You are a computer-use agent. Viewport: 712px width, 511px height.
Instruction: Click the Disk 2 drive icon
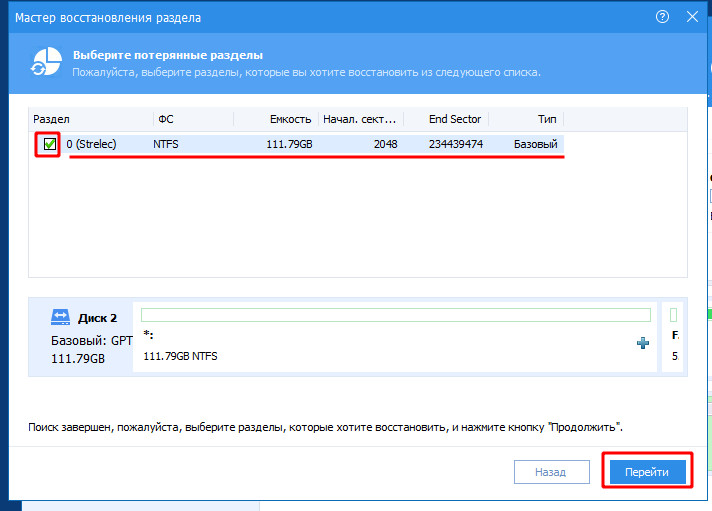(60, 318)
